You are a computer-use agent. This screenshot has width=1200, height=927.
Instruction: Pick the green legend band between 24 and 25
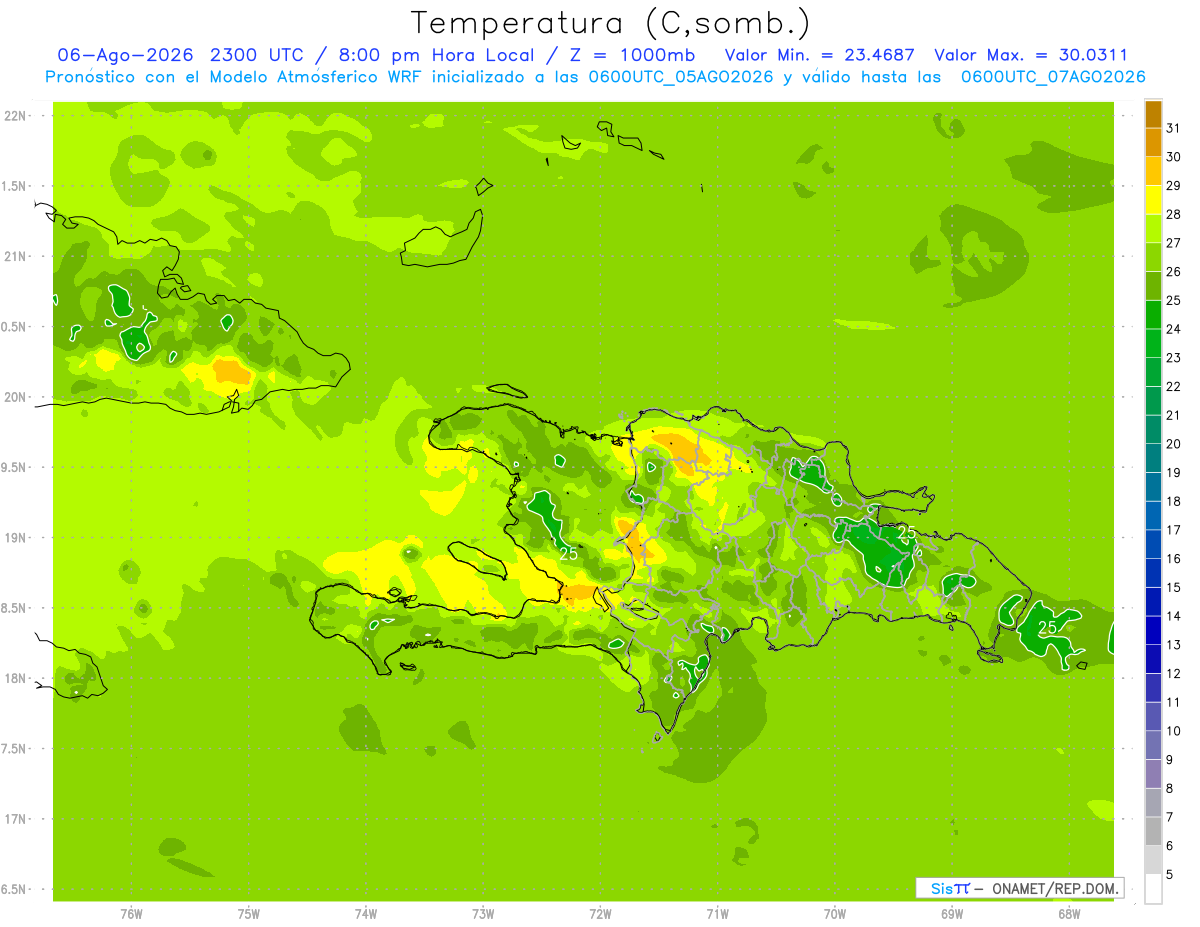(x=1153, y=314)
